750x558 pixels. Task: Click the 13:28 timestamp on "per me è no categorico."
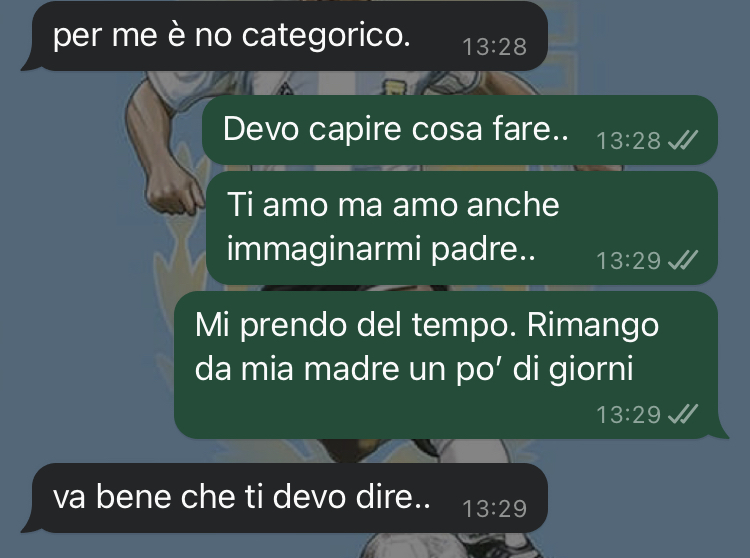point(495,47)
